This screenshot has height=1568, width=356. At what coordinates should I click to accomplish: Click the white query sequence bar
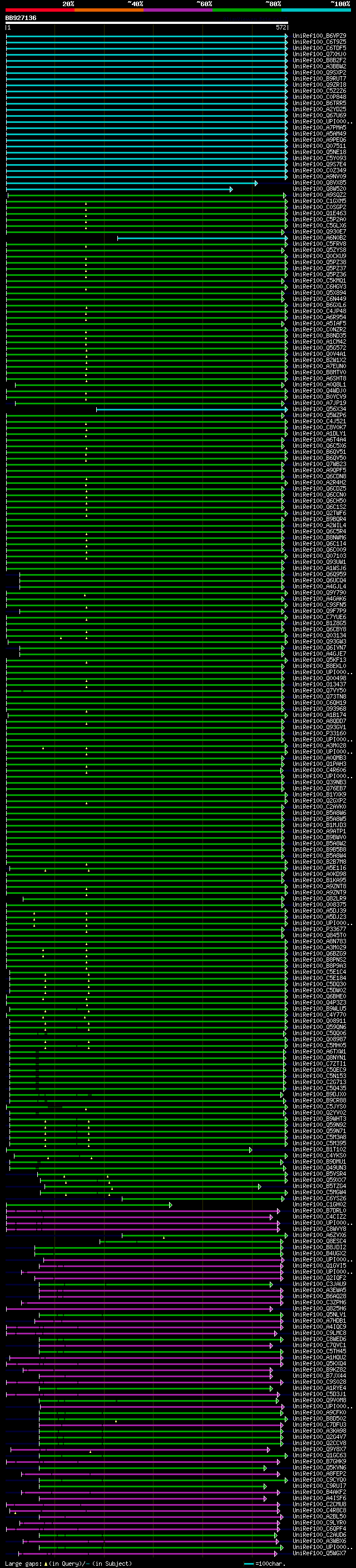[147, 23]
